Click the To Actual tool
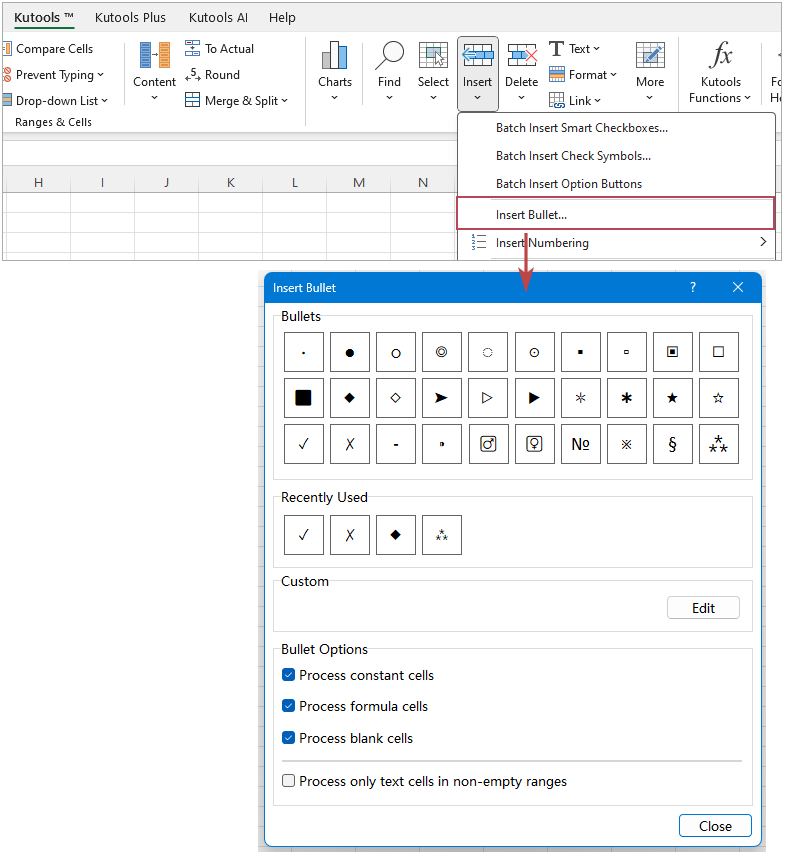This screenshot has width=785, height=852. (x=219, y=48)
